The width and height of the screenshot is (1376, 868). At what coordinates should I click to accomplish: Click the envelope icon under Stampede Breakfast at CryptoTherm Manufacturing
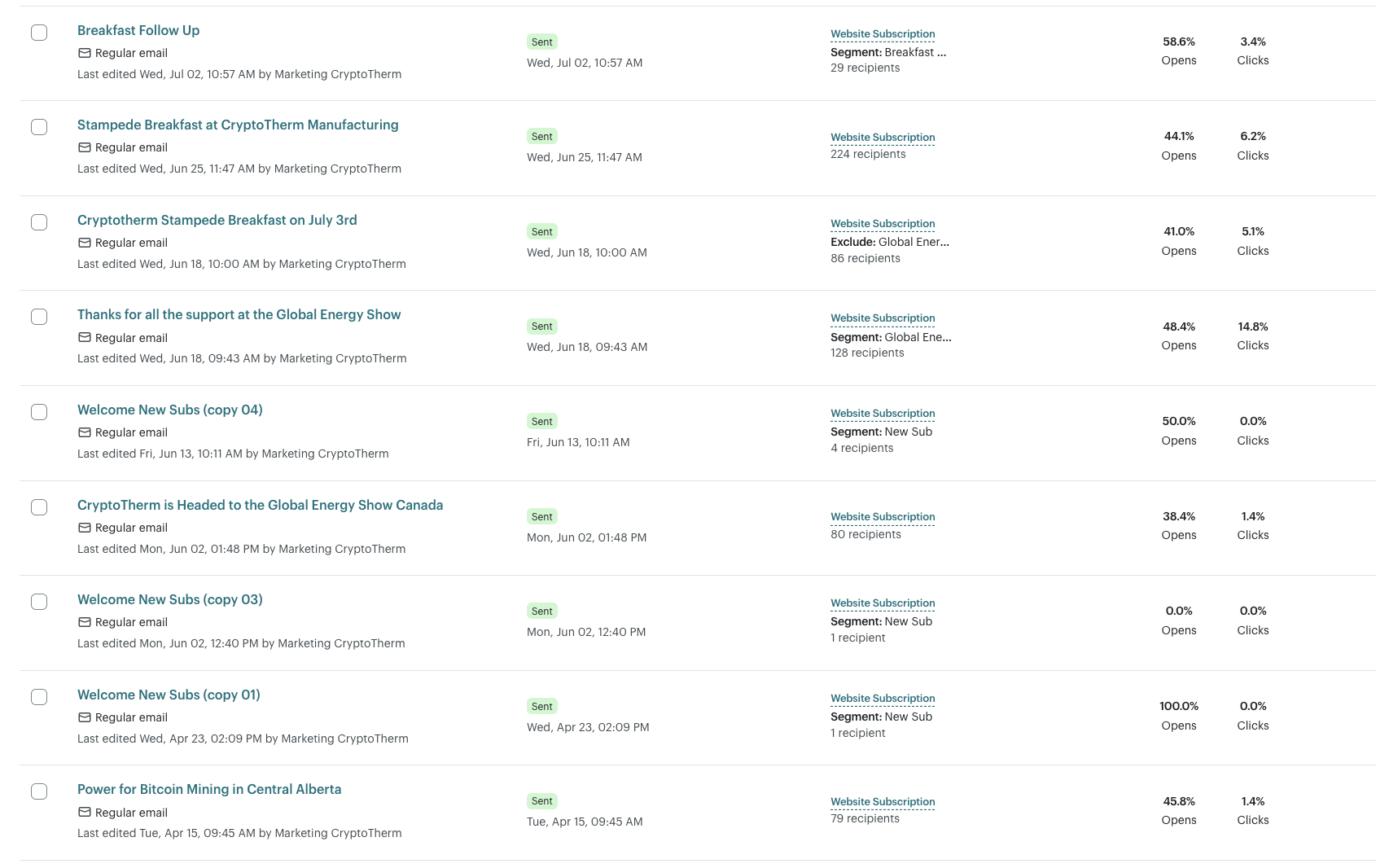click(84, 147)
